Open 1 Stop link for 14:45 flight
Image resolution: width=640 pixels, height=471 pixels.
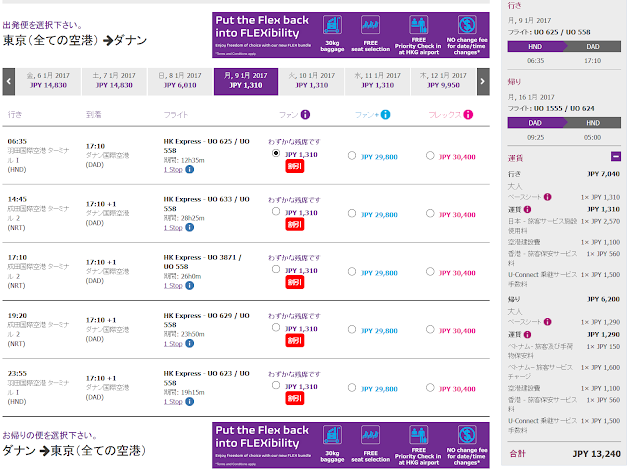173,228
